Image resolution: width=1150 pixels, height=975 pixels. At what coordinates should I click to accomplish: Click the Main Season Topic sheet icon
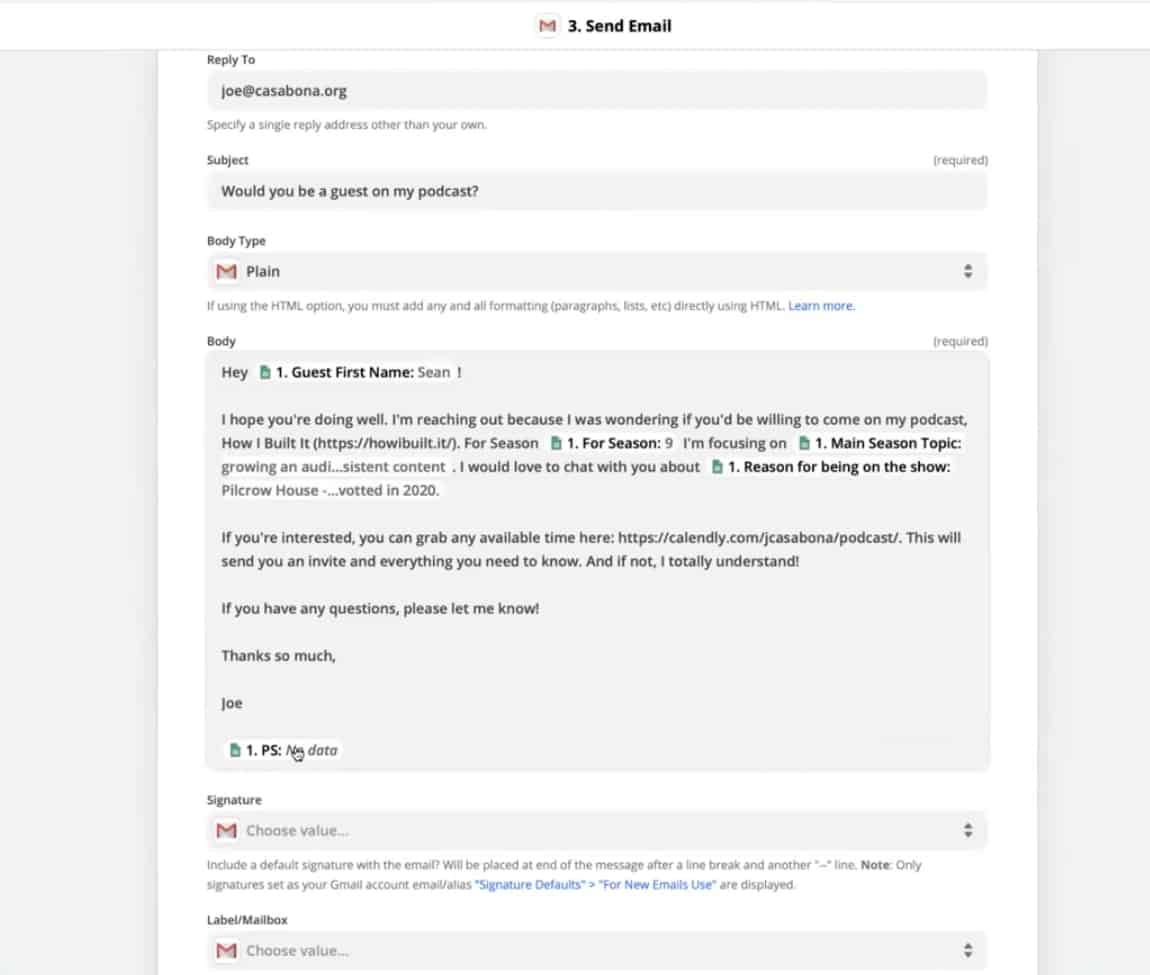(805, 443)
